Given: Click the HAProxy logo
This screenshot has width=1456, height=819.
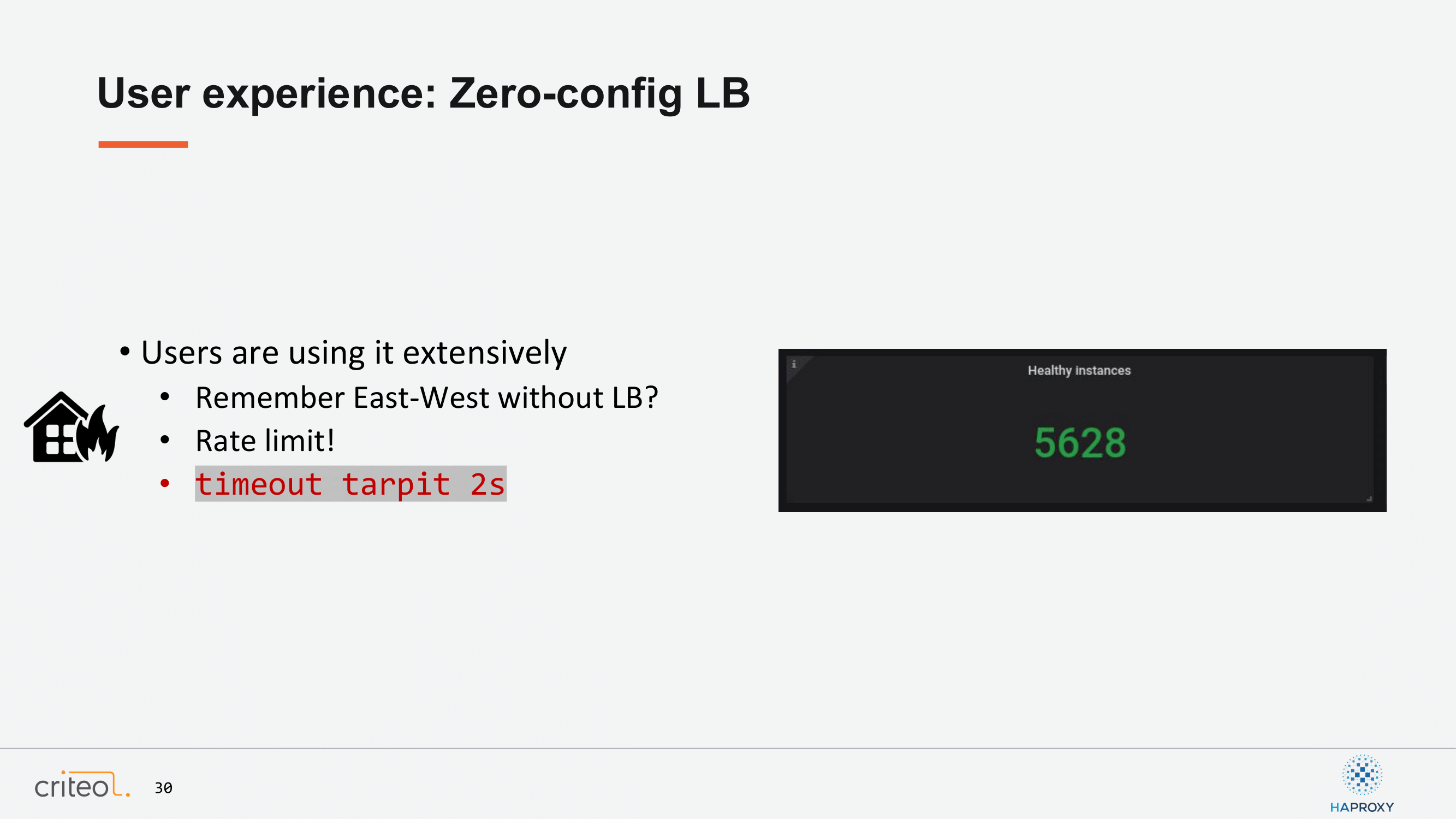Looking at the screenshot, I should click(x=1362, y=784).
